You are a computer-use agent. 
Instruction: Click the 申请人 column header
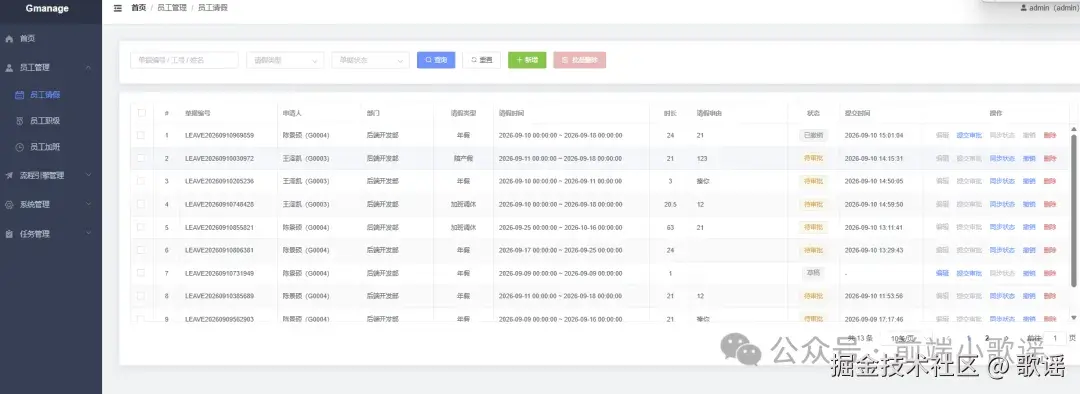click(293, 113)
